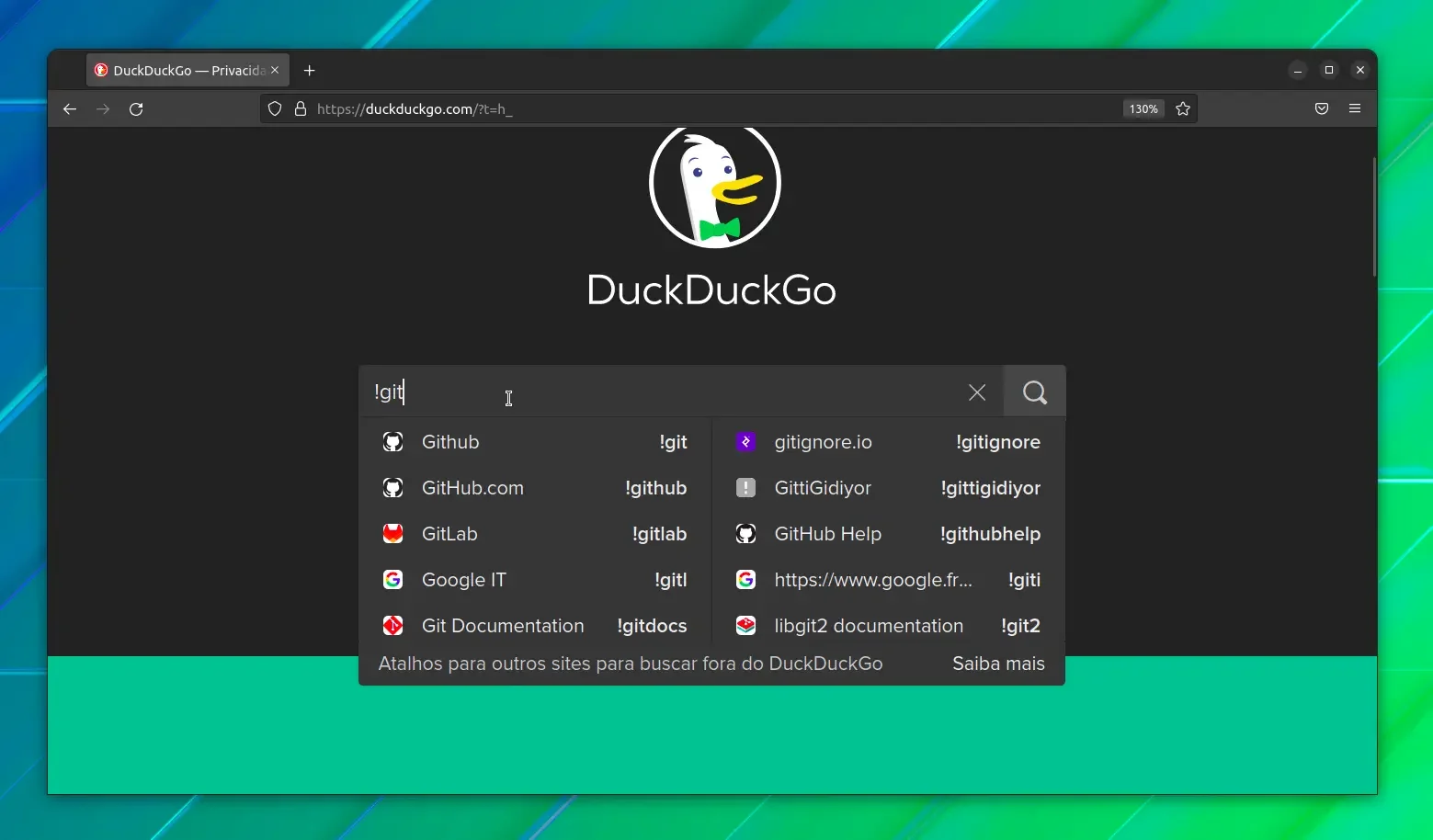
Task: Choose the Git Documentation !gitdocs suggestion
Action: (x=535, y=626)
